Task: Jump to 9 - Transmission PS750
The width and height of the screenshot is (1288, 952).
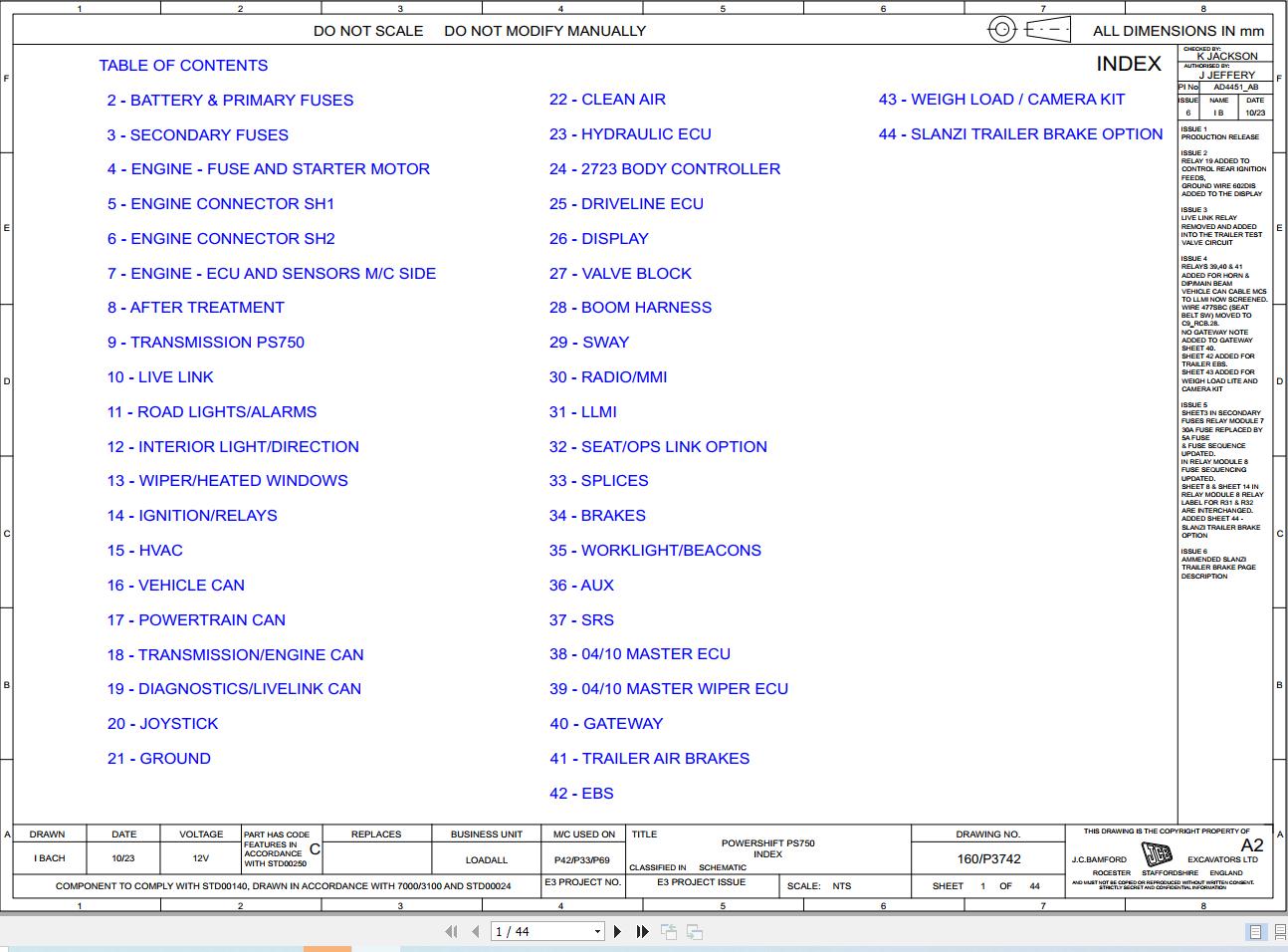Action: [x=206, y=343]
